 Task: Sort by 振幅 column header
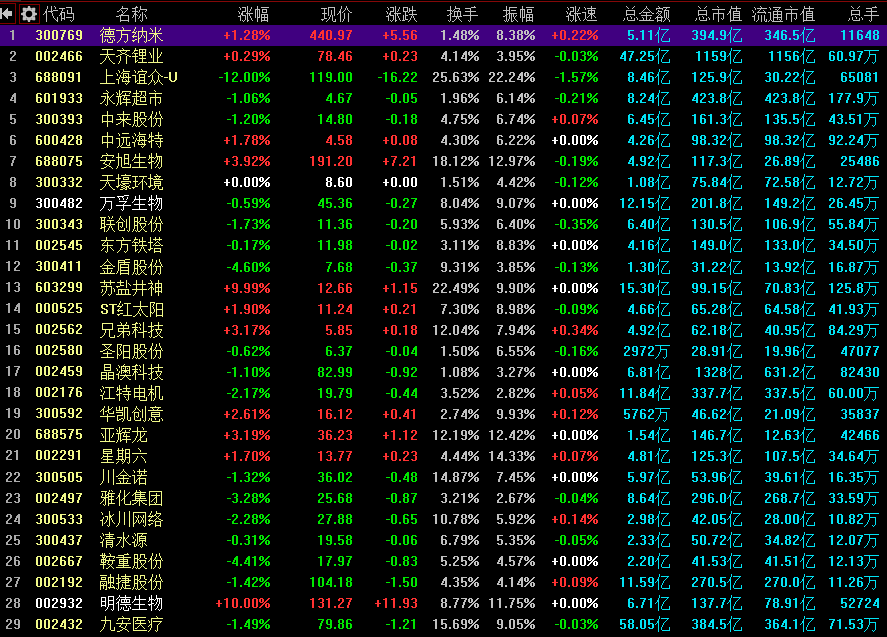[519, 14]
